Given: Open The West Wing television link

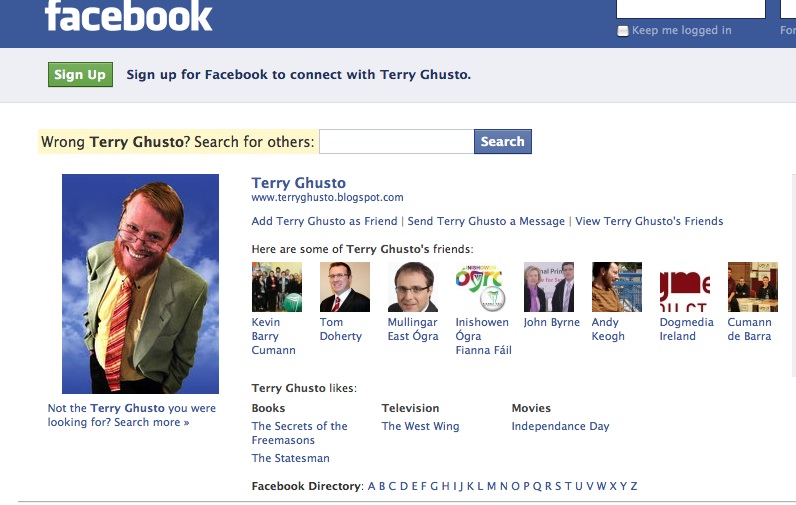Looking at the screenshot, I should click(x=420, y=426).
